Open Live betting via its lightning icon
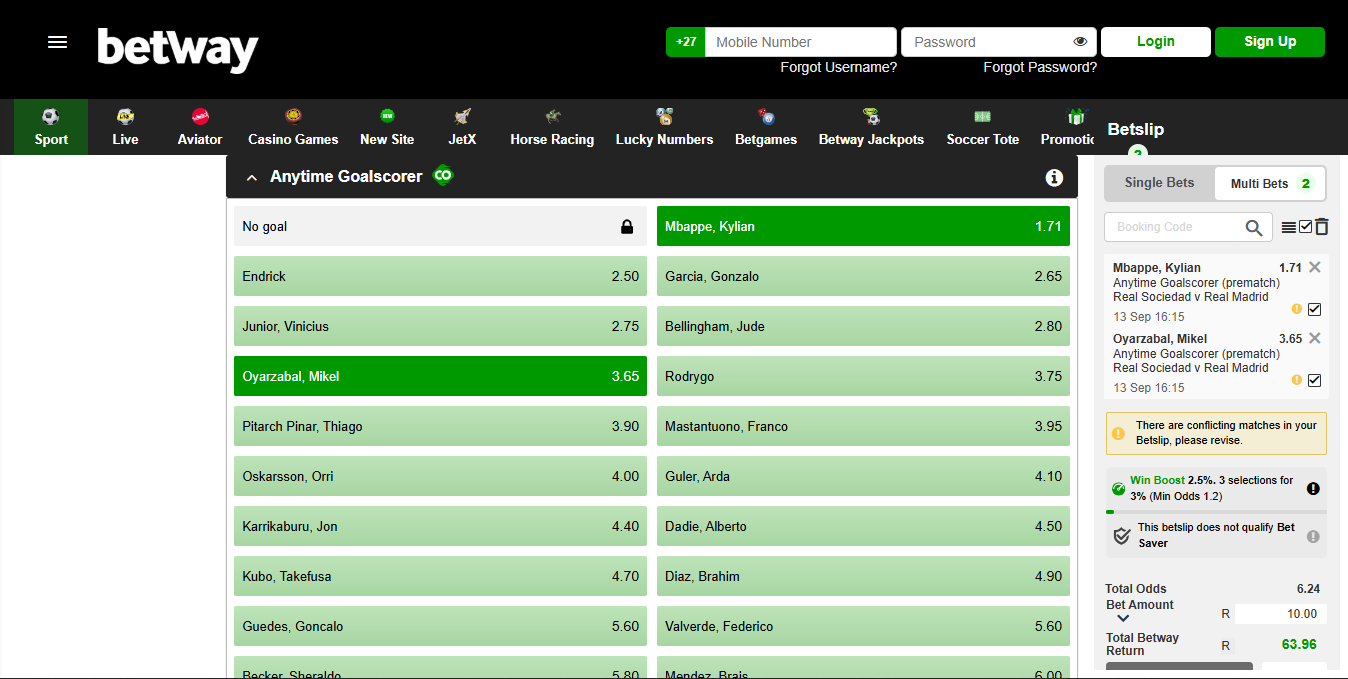The height and width of the screenshot is (679, 1348). coord(125,117)
